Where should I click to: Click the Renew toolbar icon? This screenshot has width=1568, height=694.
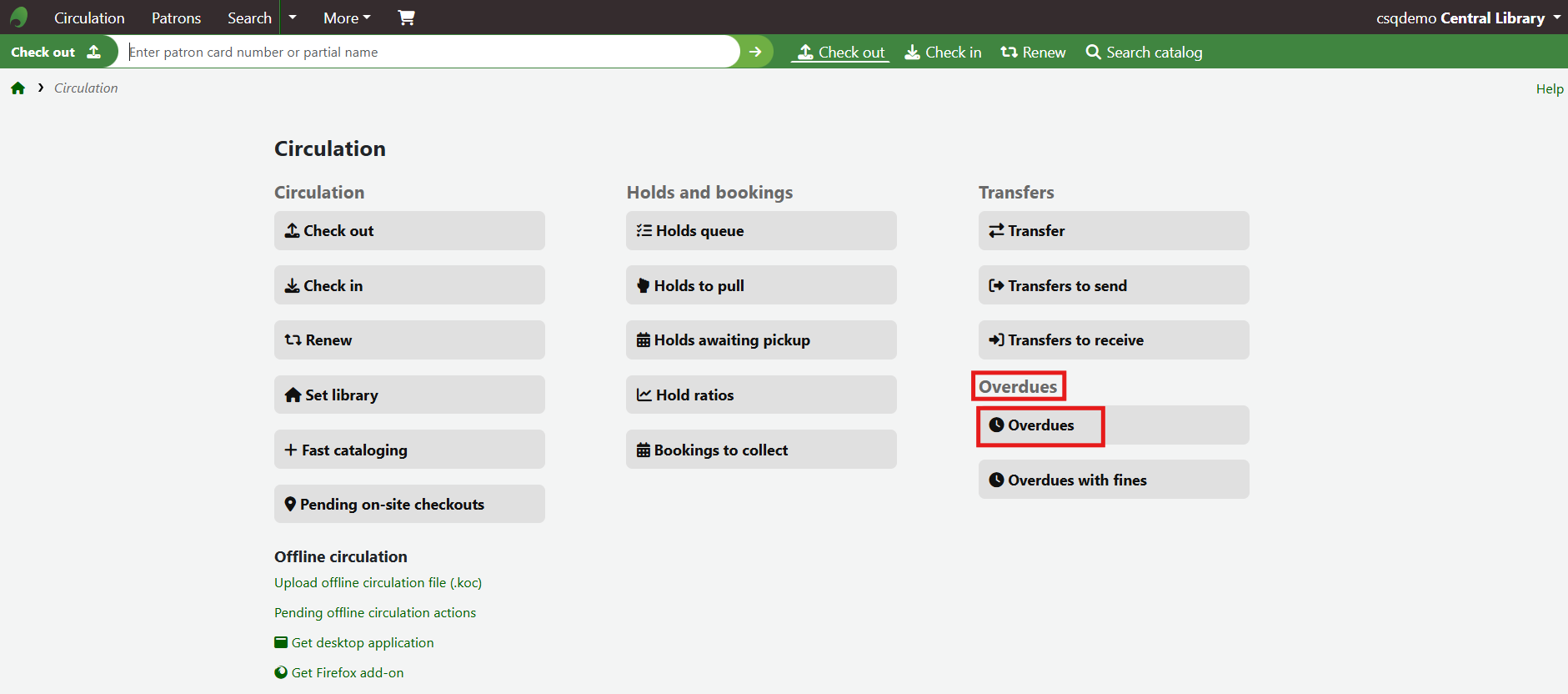point(1009,53)
